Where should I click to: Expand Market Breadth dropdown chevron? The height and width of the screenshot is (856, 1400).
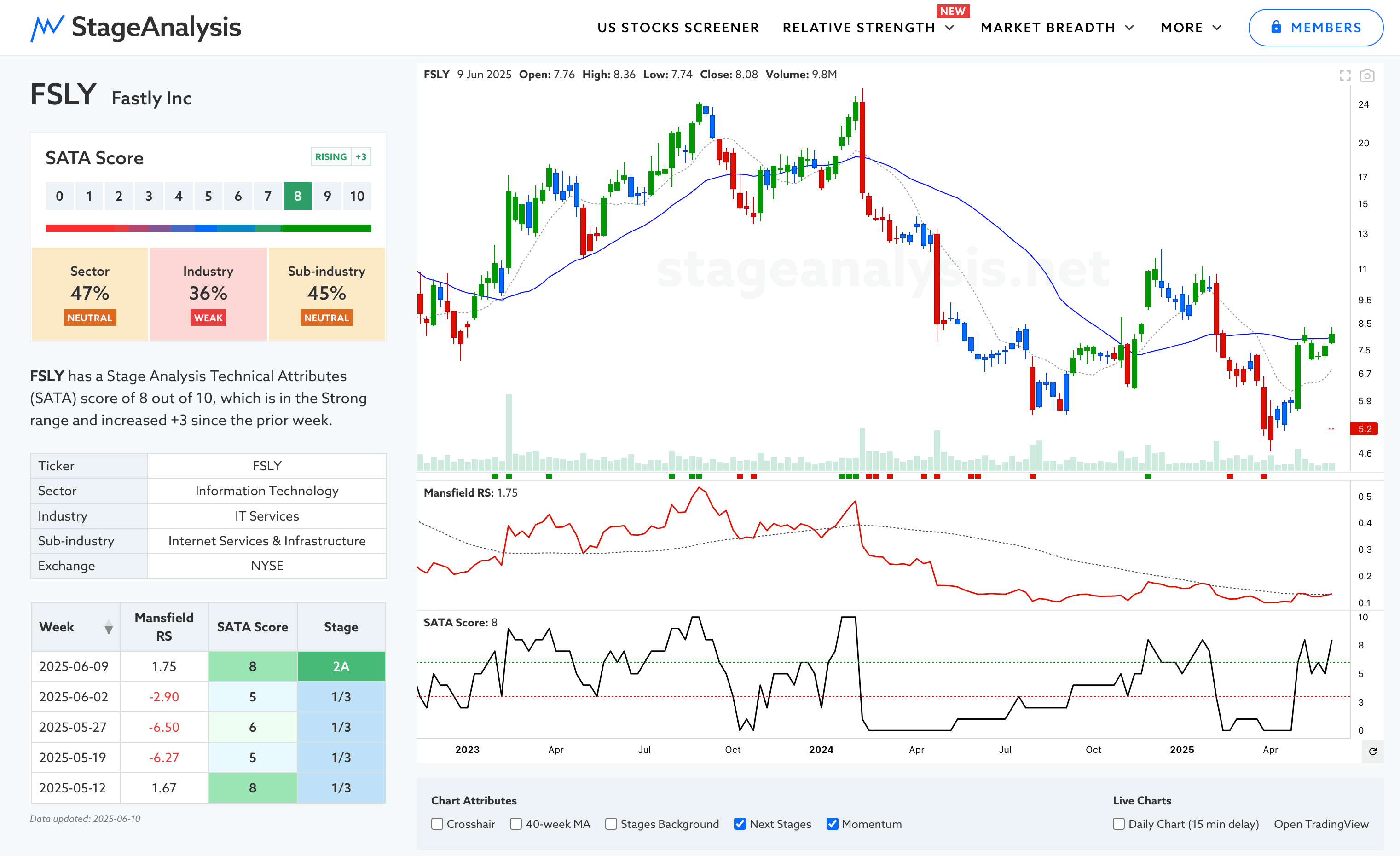pyautogui.click(x=1129, y=28)
